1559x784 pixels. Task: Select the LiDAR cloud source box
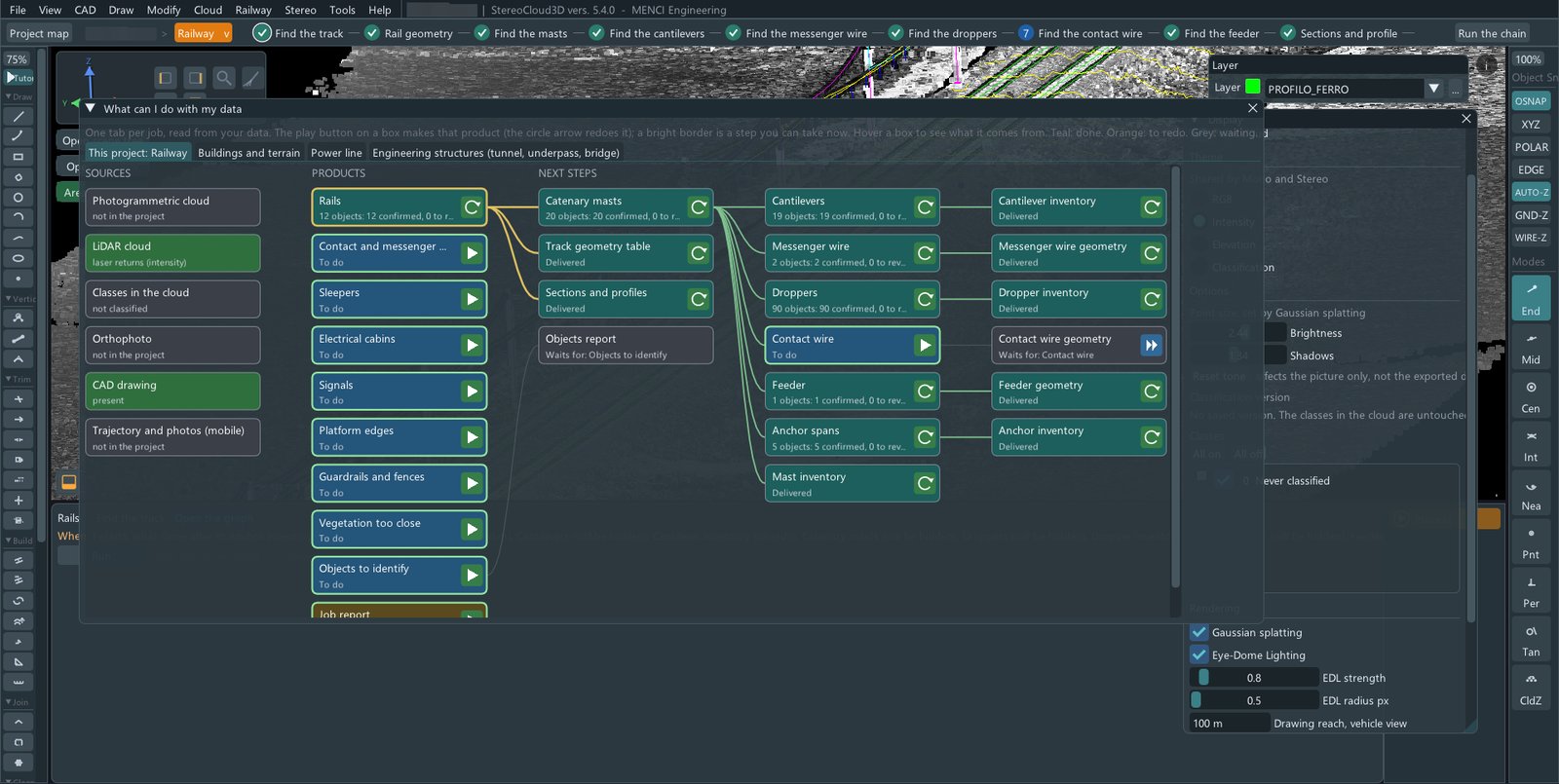click(172, 253)
